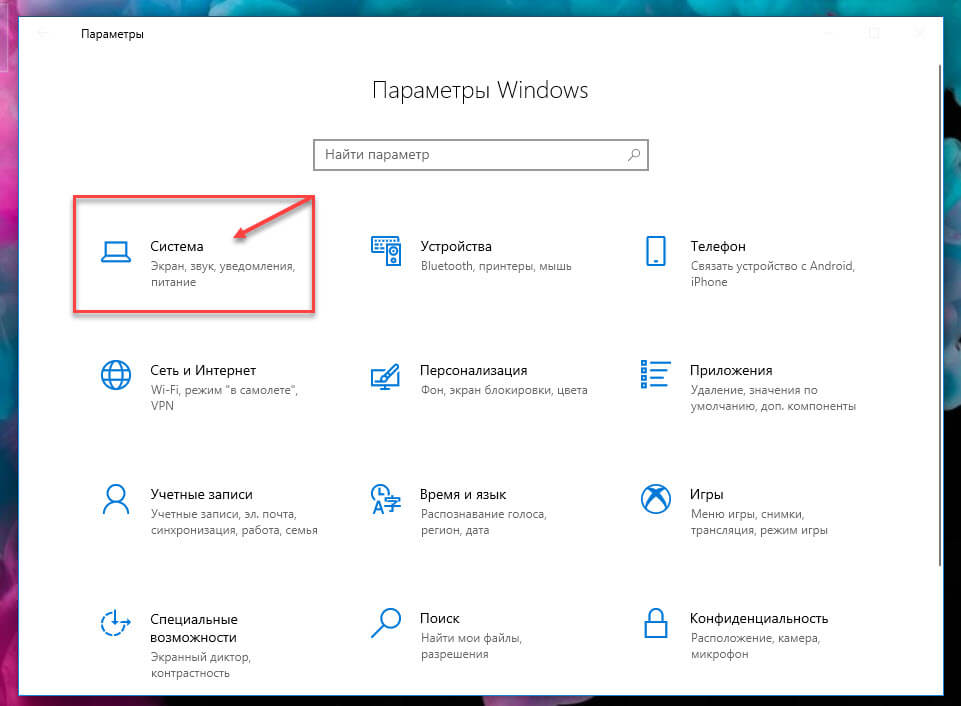Open the Система settings title link

[177, 246]
